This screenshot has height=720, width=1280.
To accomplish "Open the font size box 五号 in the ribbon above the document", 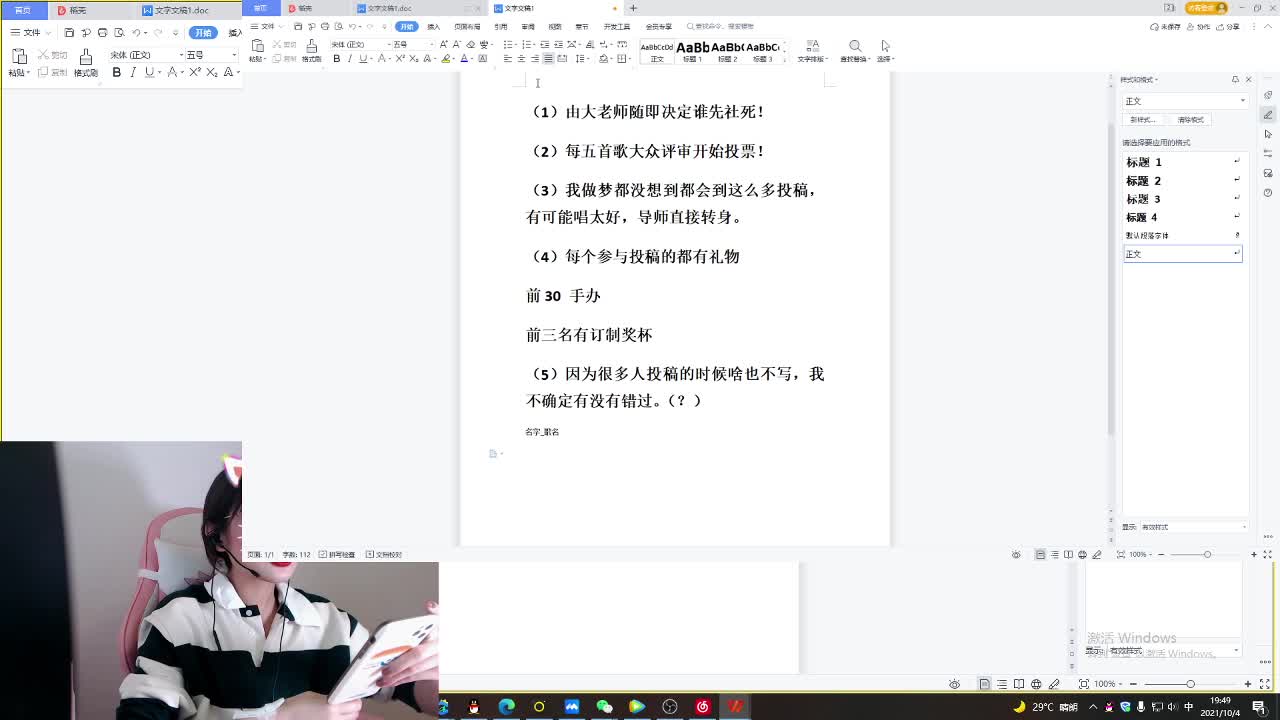I will pos(412,44).
